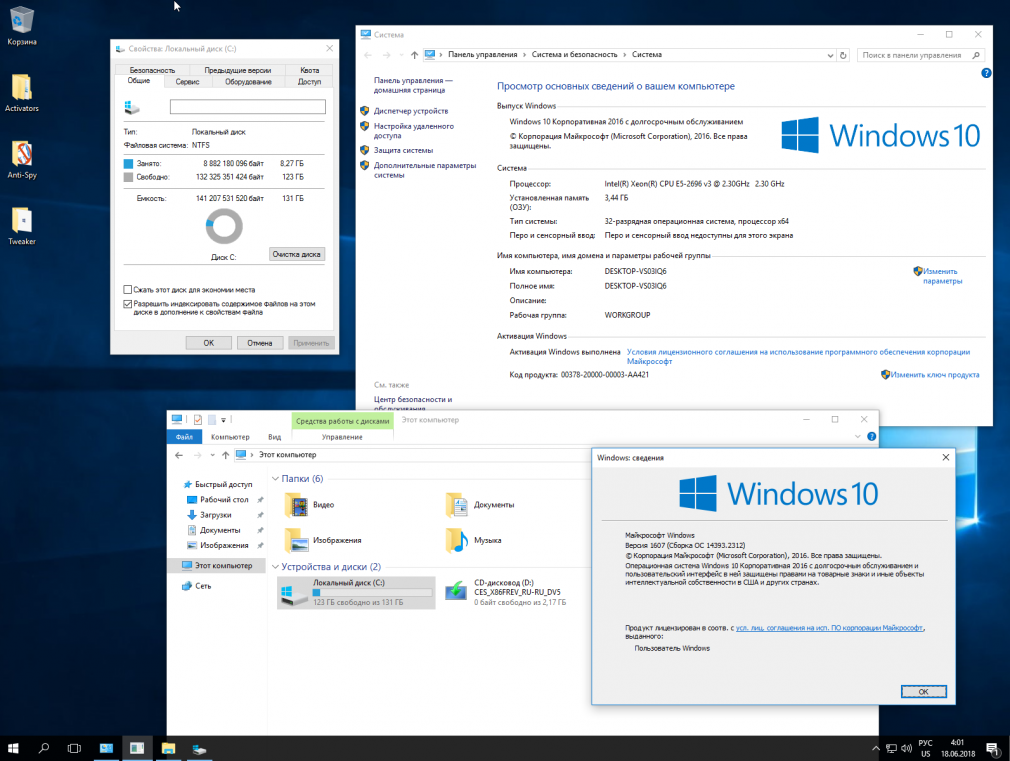Toggle allow indexing file contents checkbox

pos(128,304)
